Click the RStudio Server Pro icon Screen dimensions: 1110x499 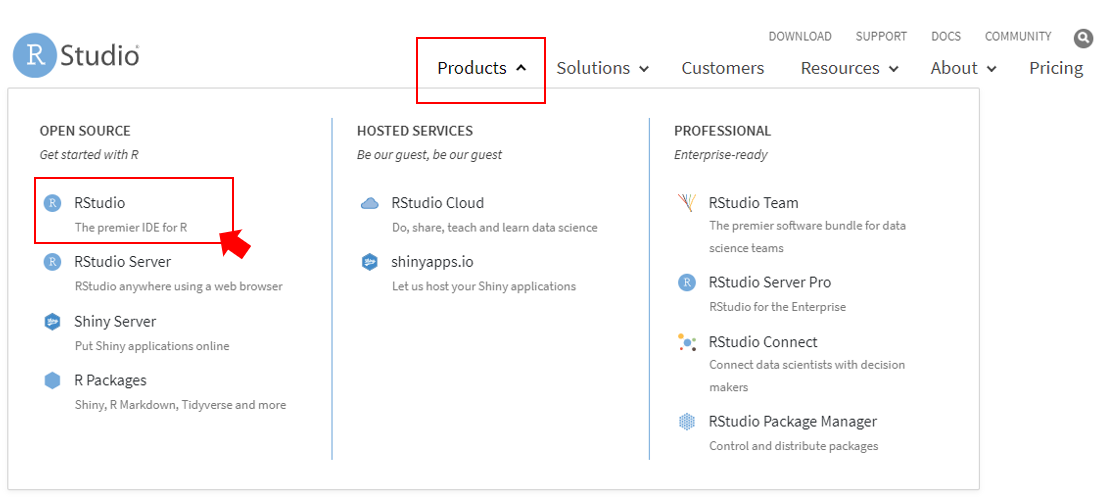pyautogui.click(x=687, y=282)
